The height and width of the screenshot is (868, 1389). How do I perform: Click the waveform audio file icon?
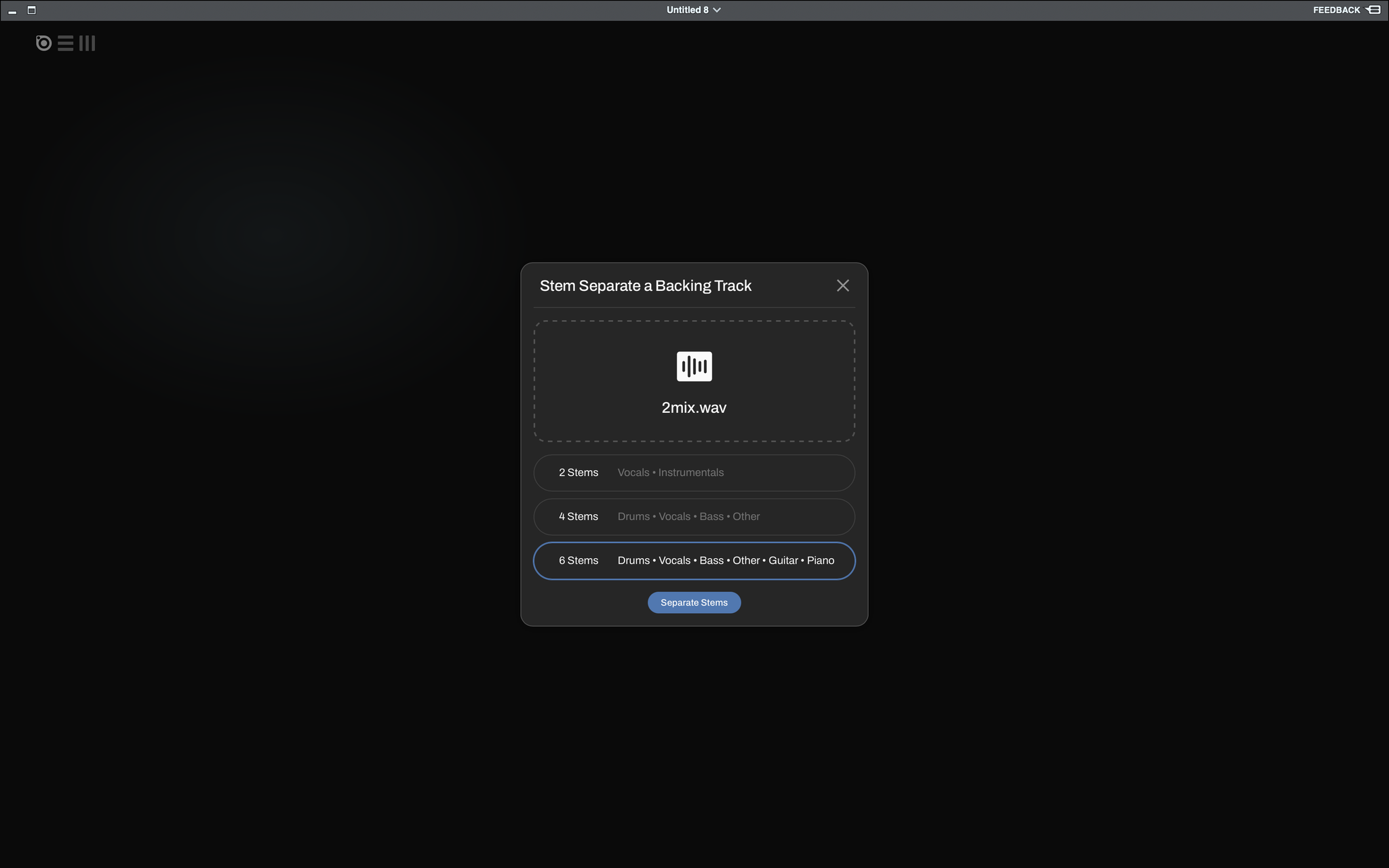(694, 366)
